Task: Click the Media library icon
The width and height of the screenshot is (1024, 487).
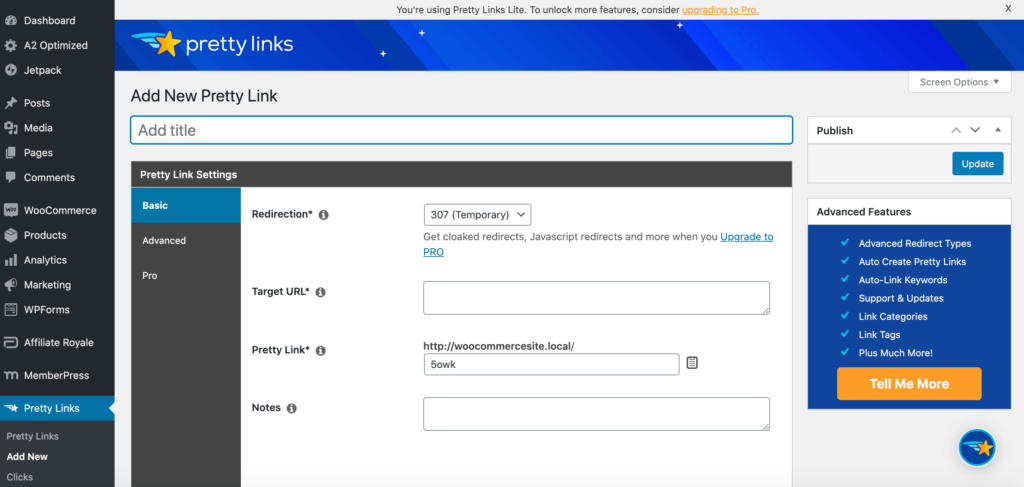Action: (x=10, y=128)
